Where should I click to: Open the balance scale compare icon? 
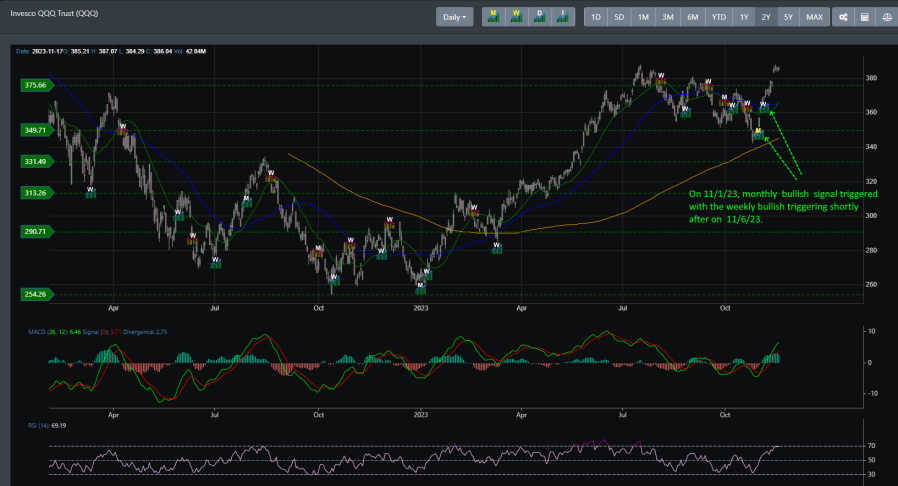887,17
